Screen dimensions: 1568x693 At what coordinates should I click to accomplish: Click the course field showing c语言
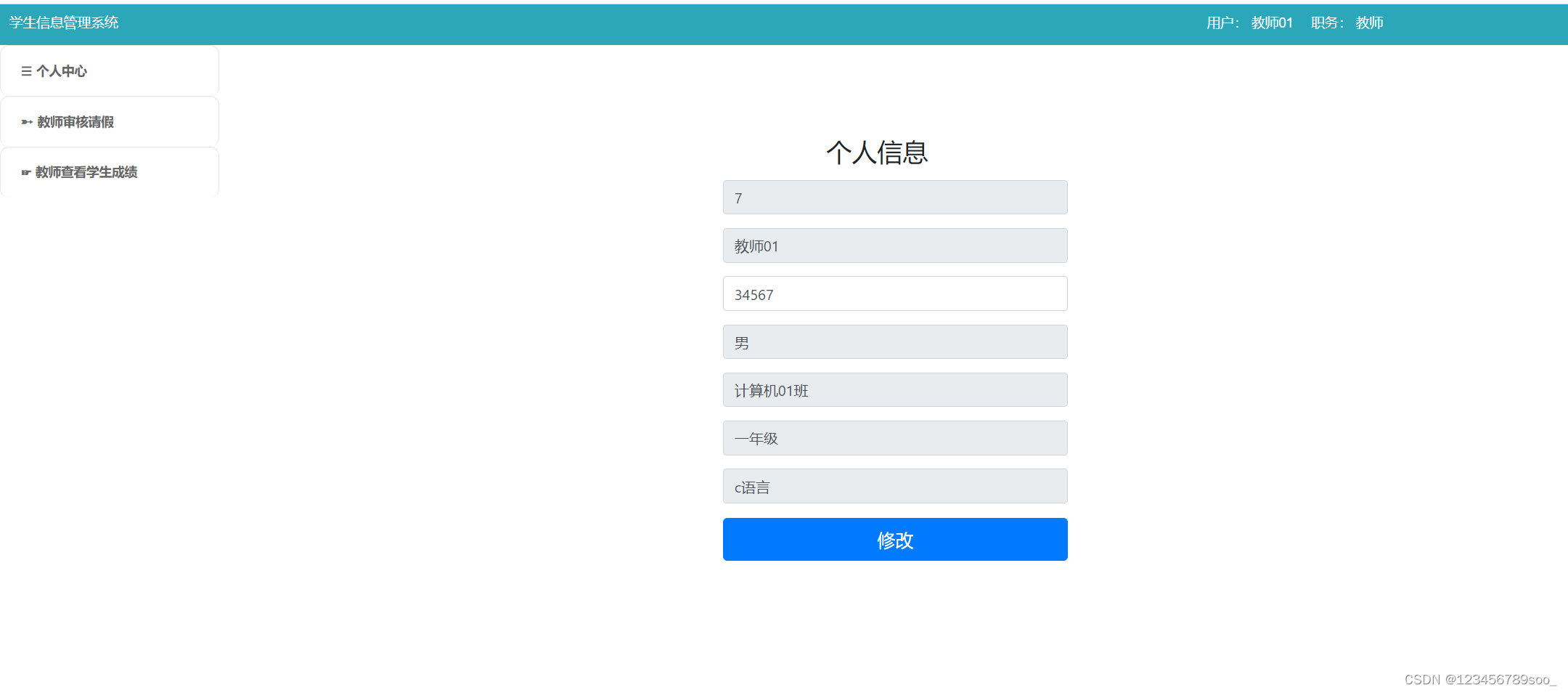point(895,486)
